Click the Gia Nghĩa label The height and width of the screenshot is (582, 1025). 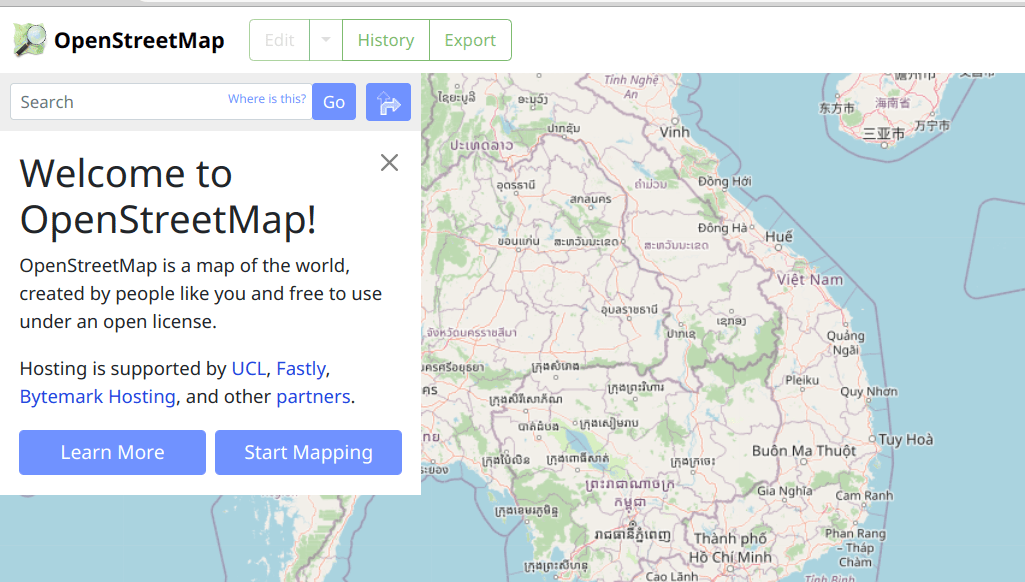pos(784,491)
